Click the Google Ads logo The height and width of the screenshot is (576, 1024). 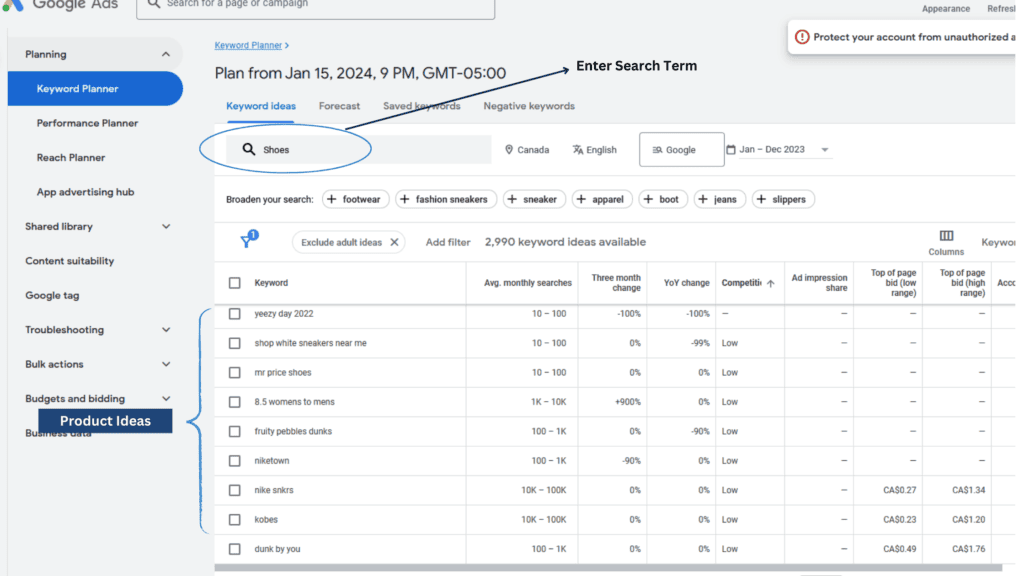13,5
